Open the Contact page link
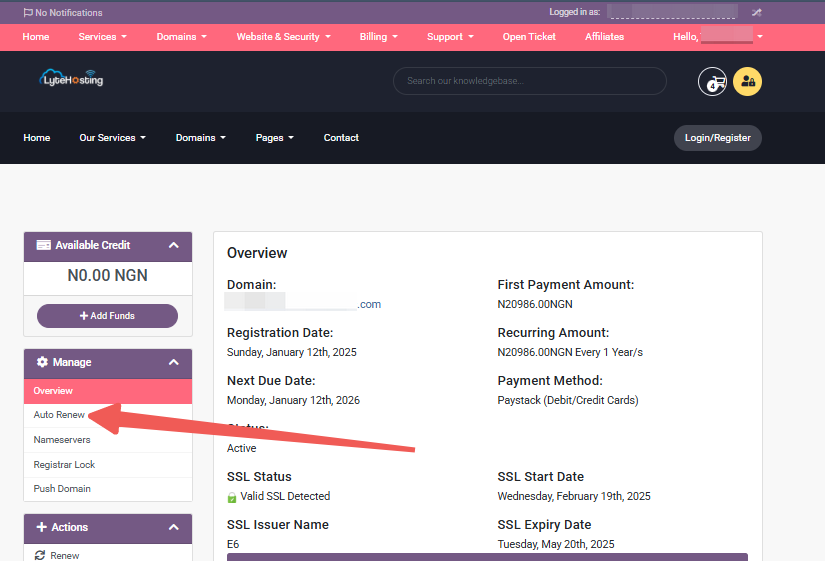Screen dimensions: 825x561 [341, 138]
